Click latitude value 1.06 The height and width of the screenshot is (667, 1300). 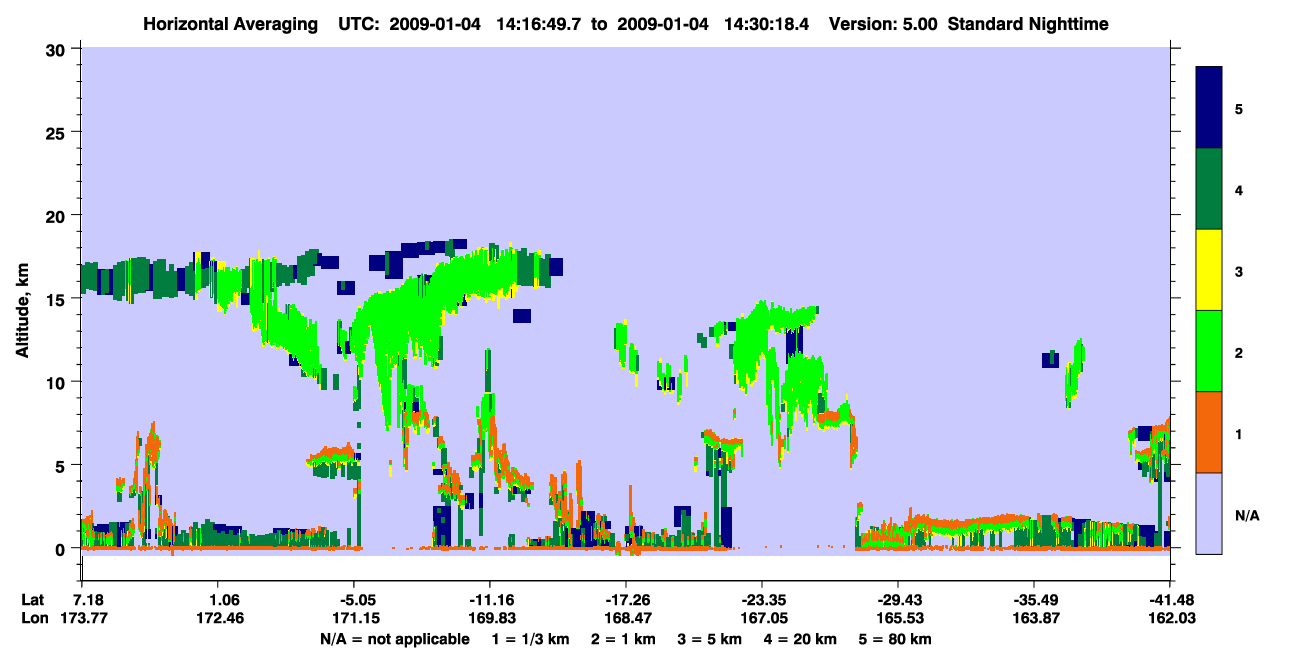[x=219, y=600]
